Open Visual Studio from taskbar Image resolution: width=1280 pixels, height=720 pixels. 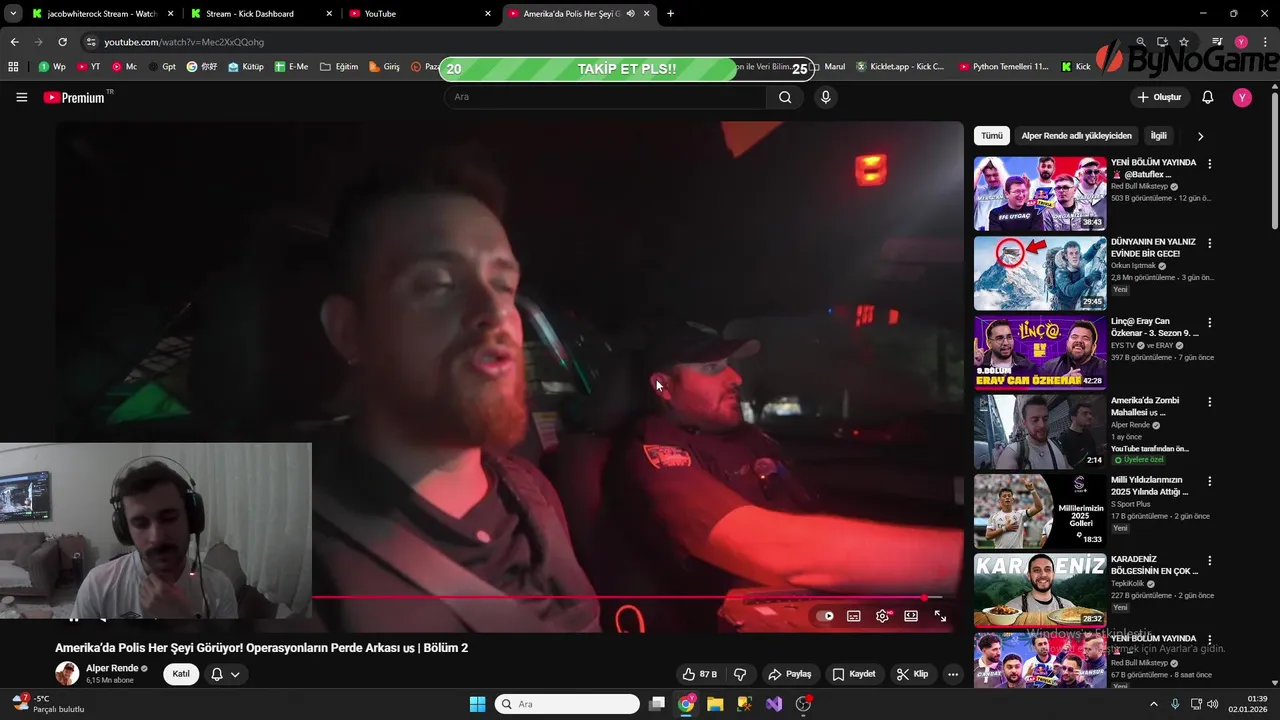[774, 704]
